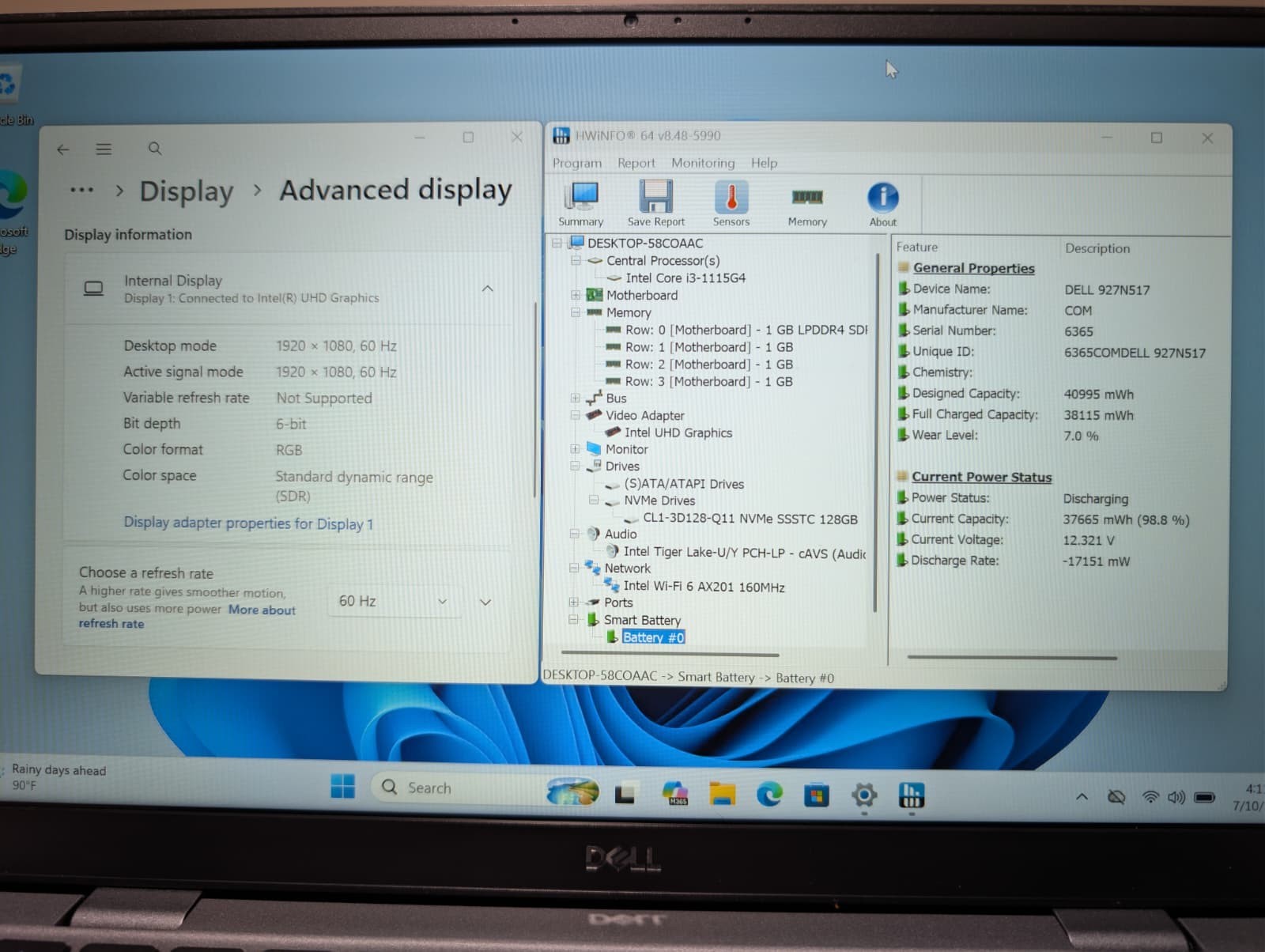Open the Help menu in HWiNFO
This screenshot has height=952, width=1265.
[764, 163]
